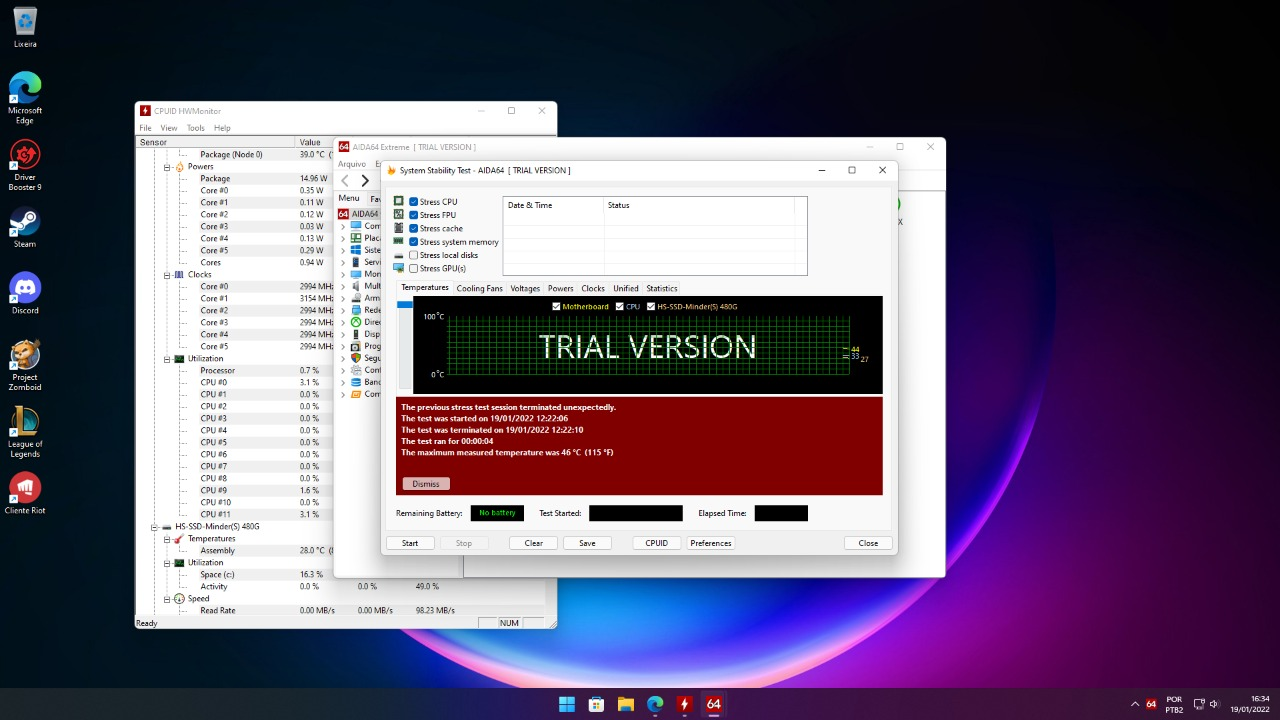The image size is (1280, 720).
Task: Open Preferences in stability test
Action: pyautogui.click(x=711, y=543)
